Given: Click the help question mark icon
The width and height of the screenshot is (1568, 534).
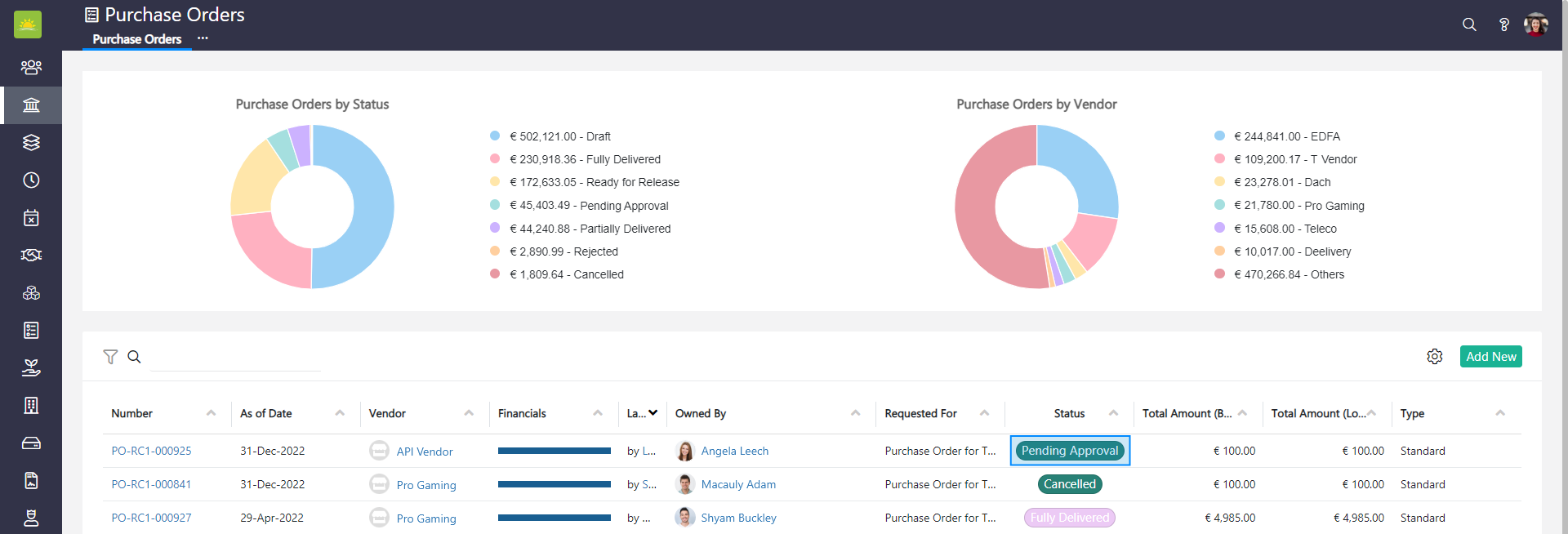Looking at the screenshot, I should [1503, 24].
